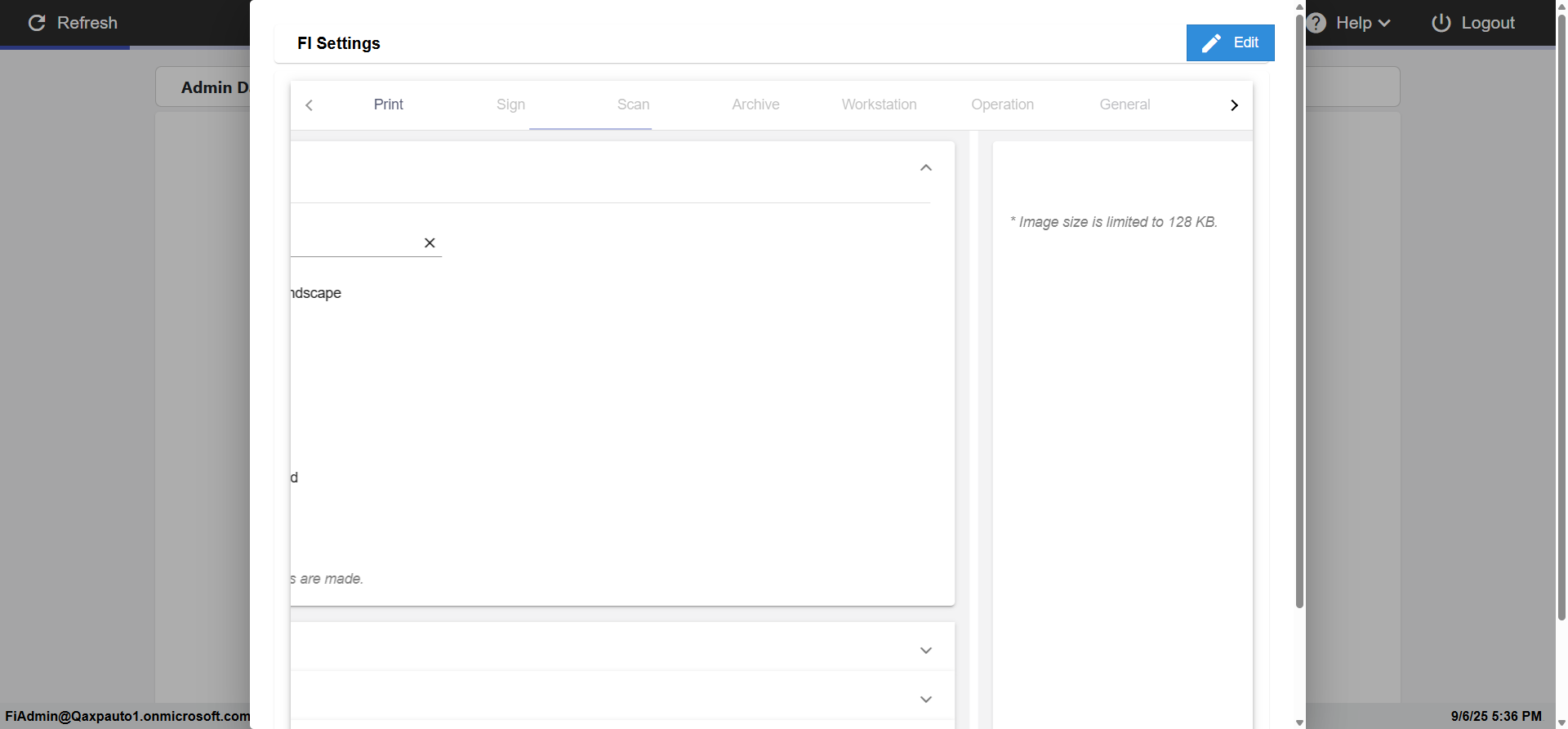Click the 9/6/25 5:36 PM timestamp
Image resolution: width=1568 pixels, height=729 pixels.
tap(1496, 716)
